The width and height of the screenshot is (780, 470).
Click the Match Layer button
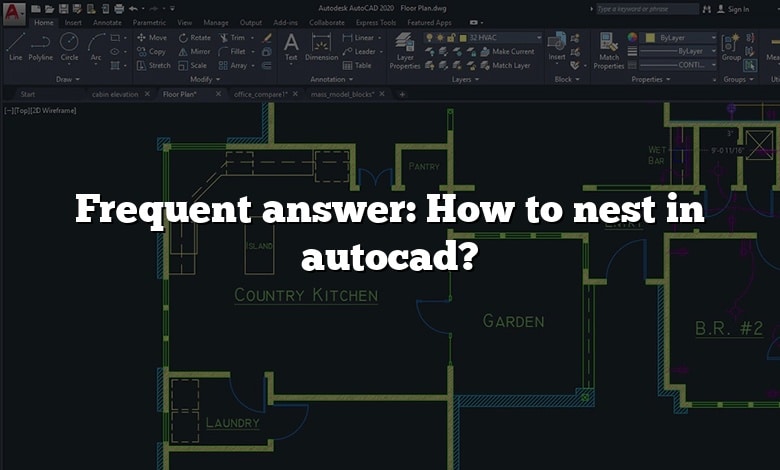[x=505, y=65]
